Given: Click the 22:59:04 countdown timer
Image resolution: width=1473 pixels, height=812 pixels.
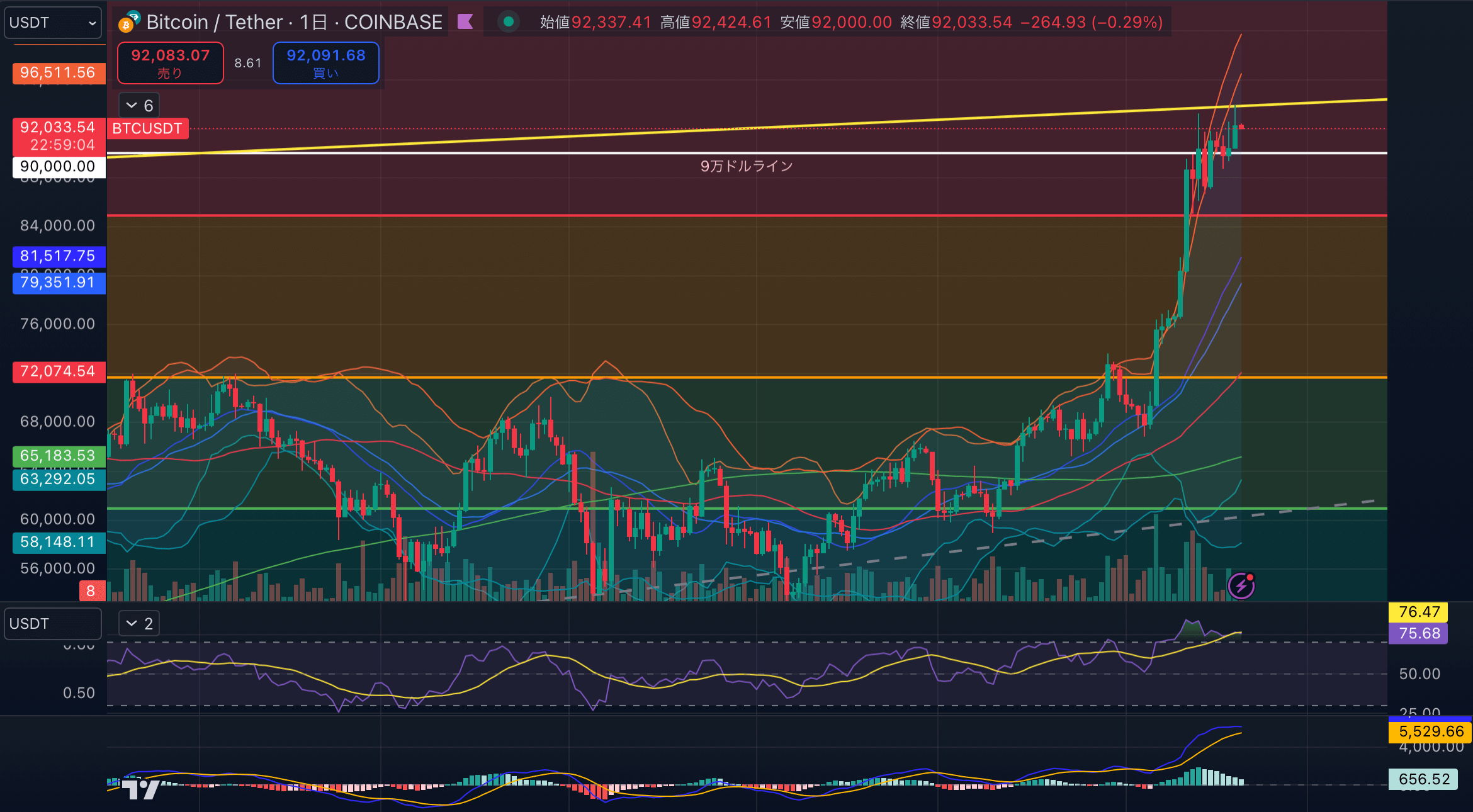Looking at the screenshot, I should tap(62, 145).
